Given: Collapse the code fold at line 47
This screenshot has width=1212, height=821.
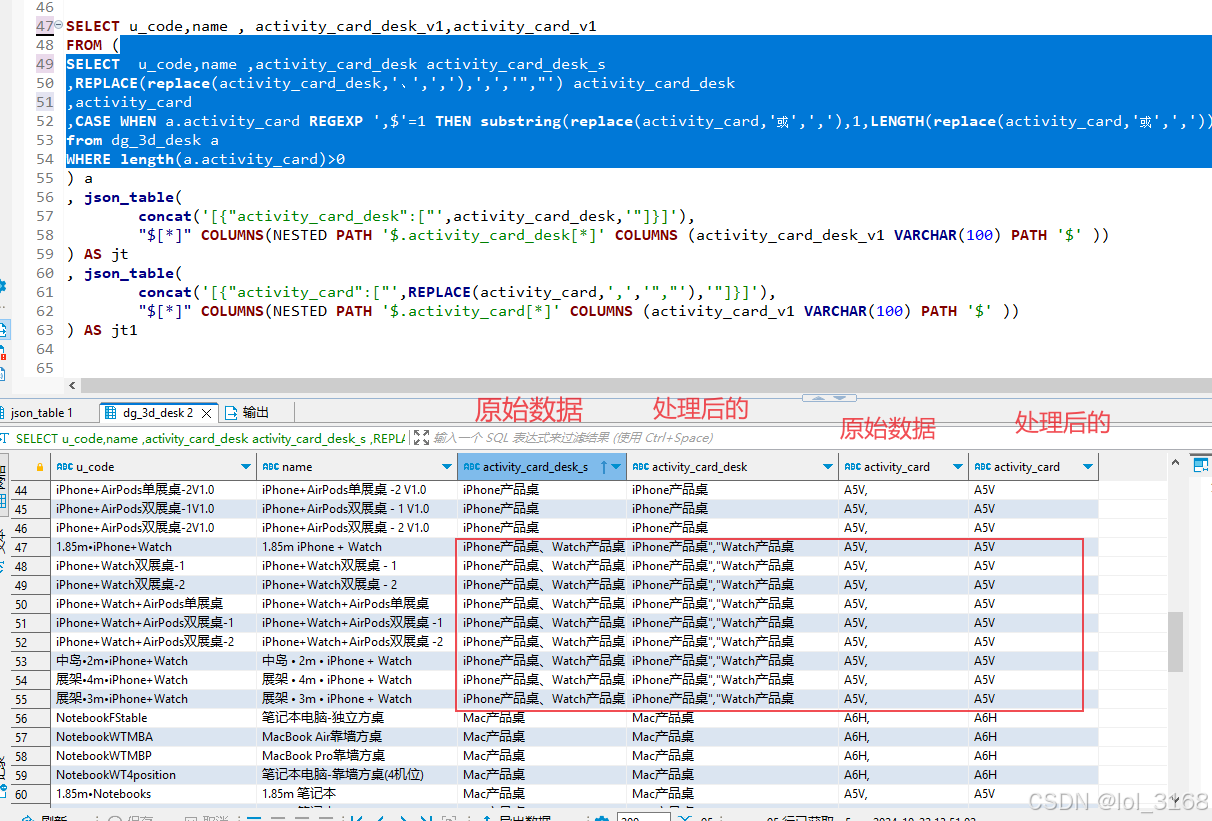Looking at the screenshot, I should click(59, 25).
